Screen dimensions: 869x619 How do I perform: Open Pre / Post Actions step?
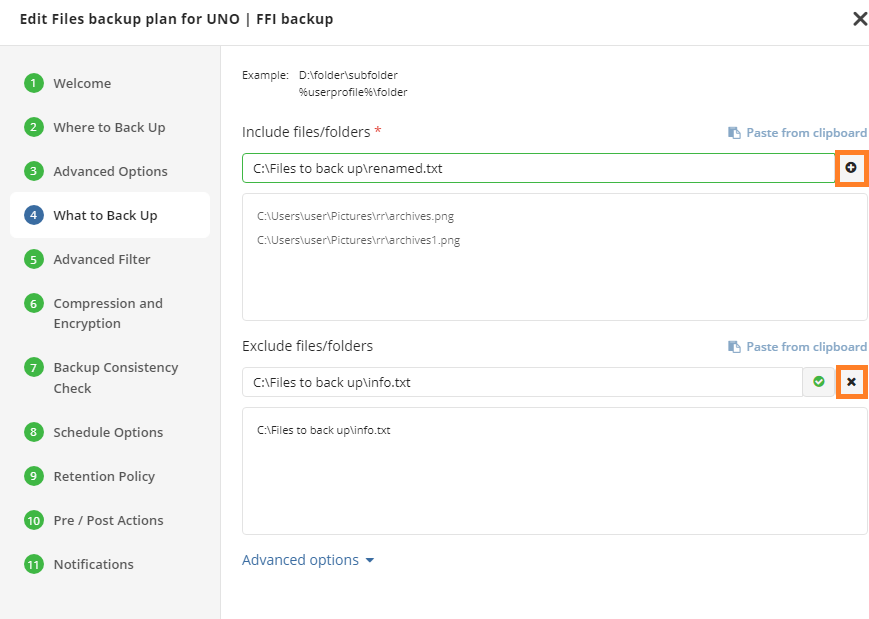(x=108, y=520)
